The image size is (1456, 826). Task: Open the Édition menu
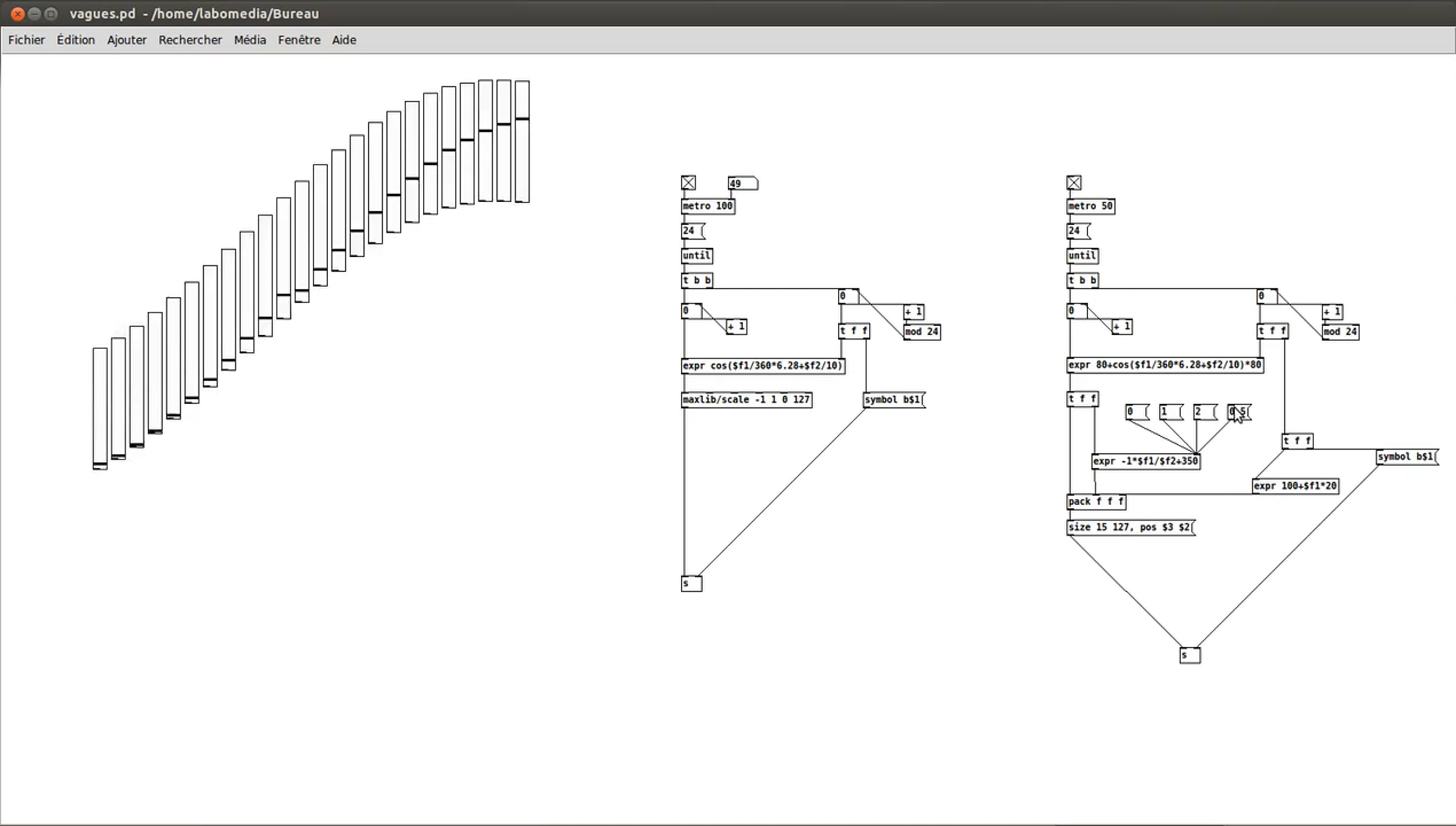click(76, 40)
